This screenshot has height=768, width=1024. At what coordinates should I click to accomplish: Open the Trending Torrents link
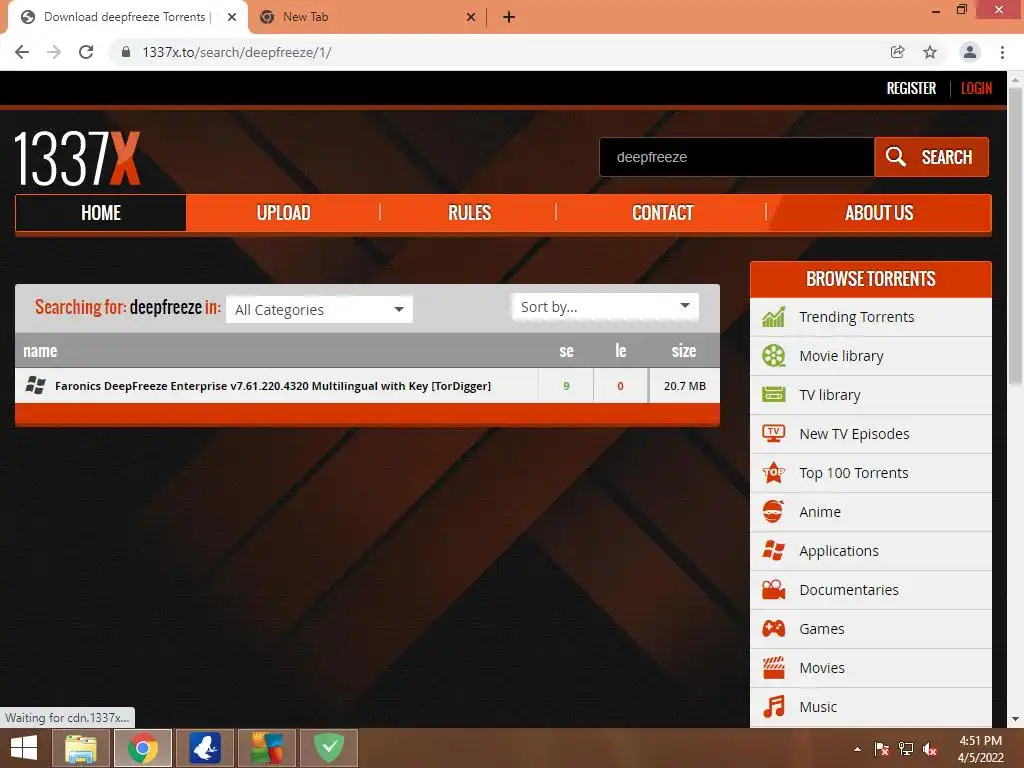856,317
